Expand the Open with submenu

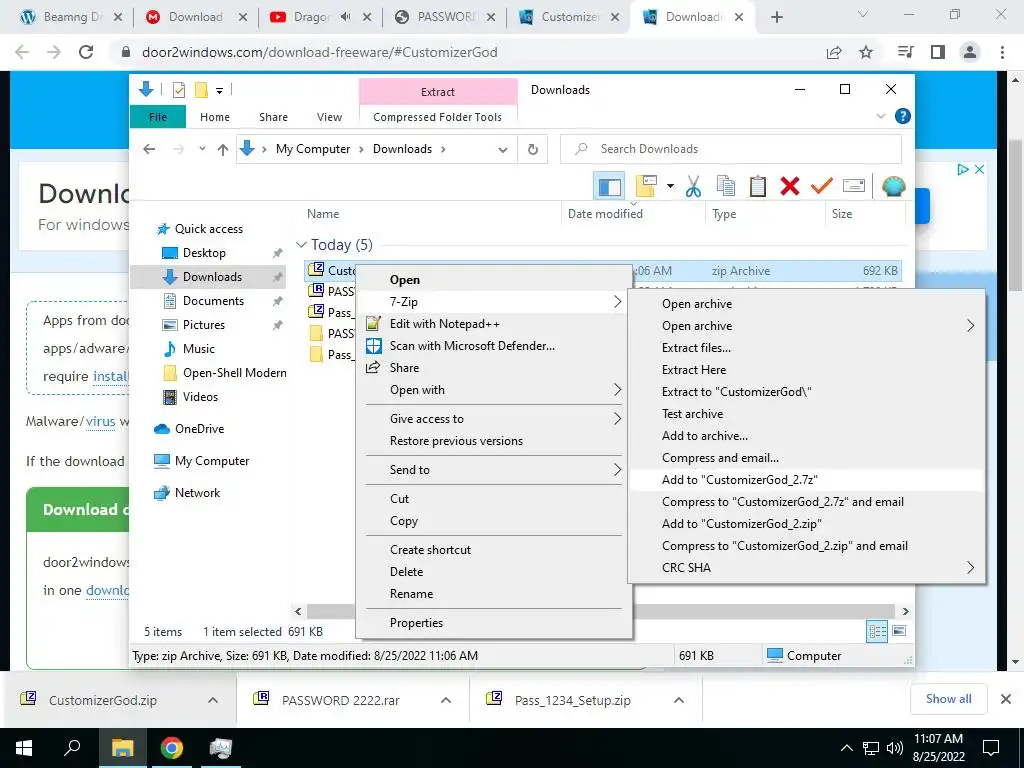pos(494,390)
